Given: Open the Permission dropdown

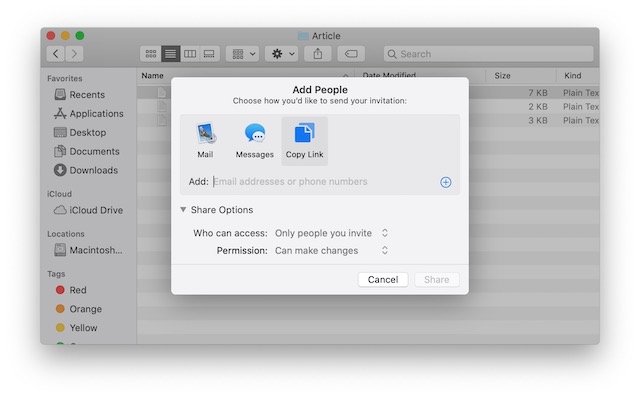Looking at the screenshot, I should point(331,251).
